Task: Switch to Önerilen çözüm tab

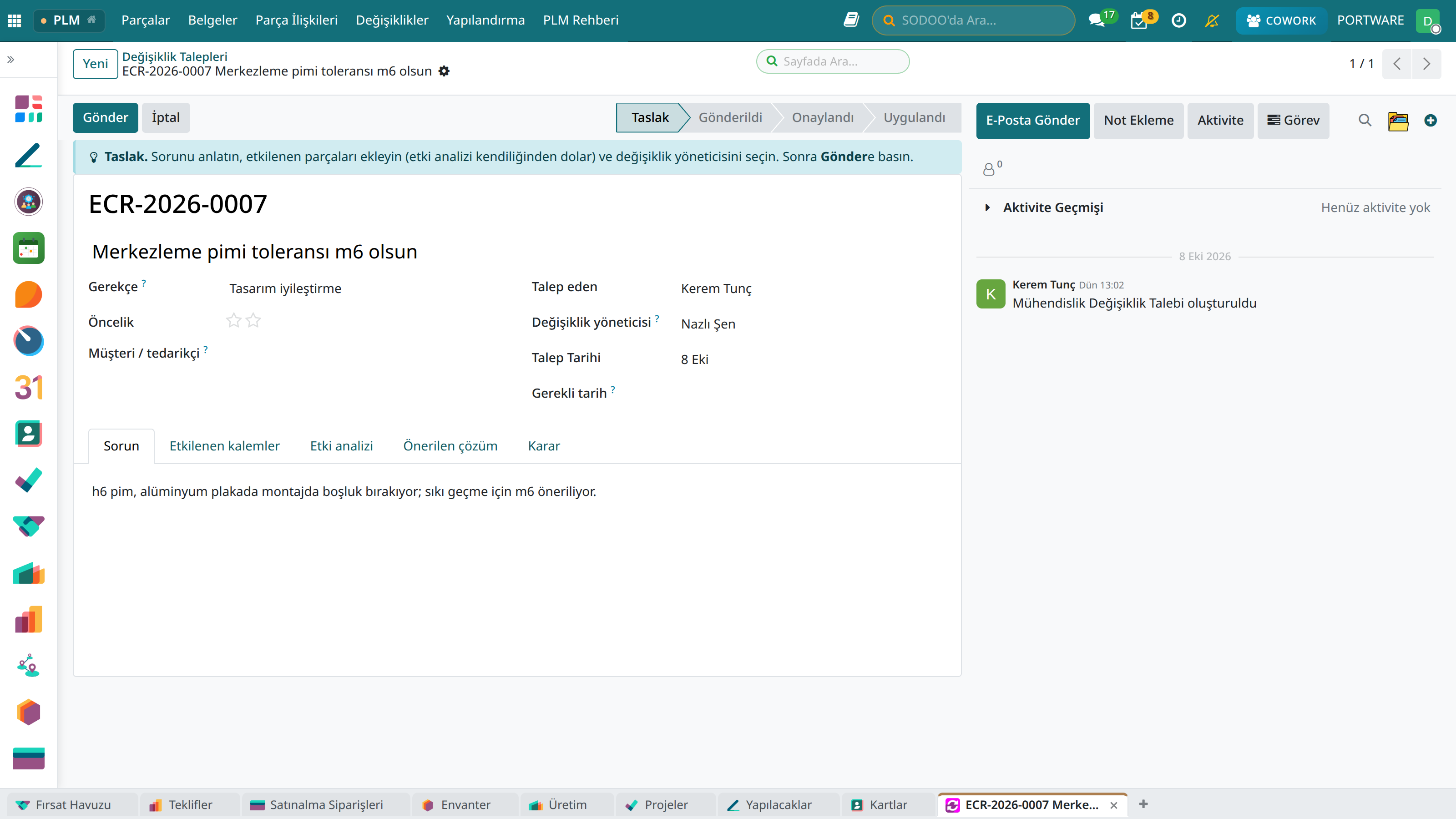Action: 450,446
